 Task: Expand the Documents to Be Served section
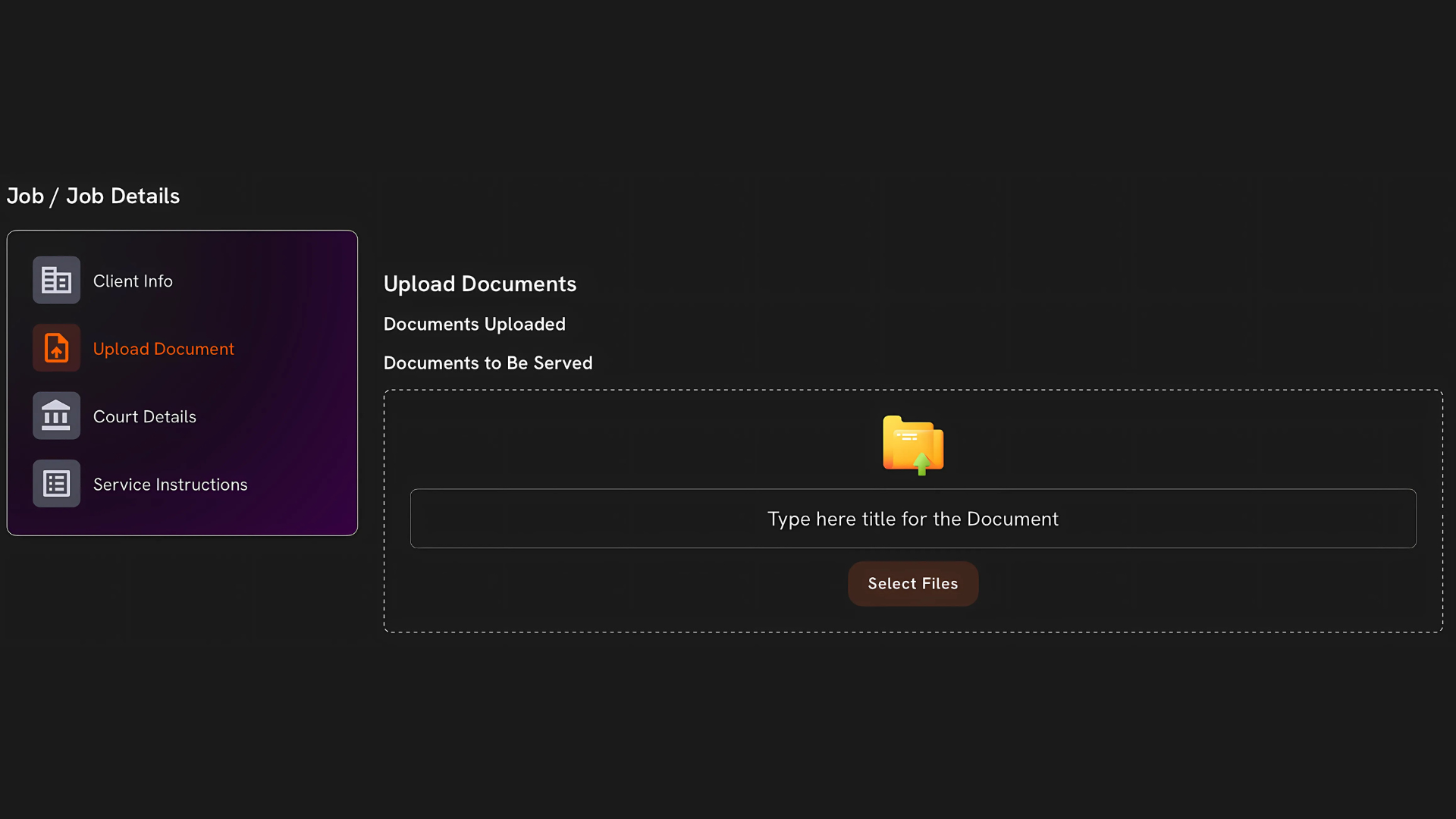click(x=488, y=362)
